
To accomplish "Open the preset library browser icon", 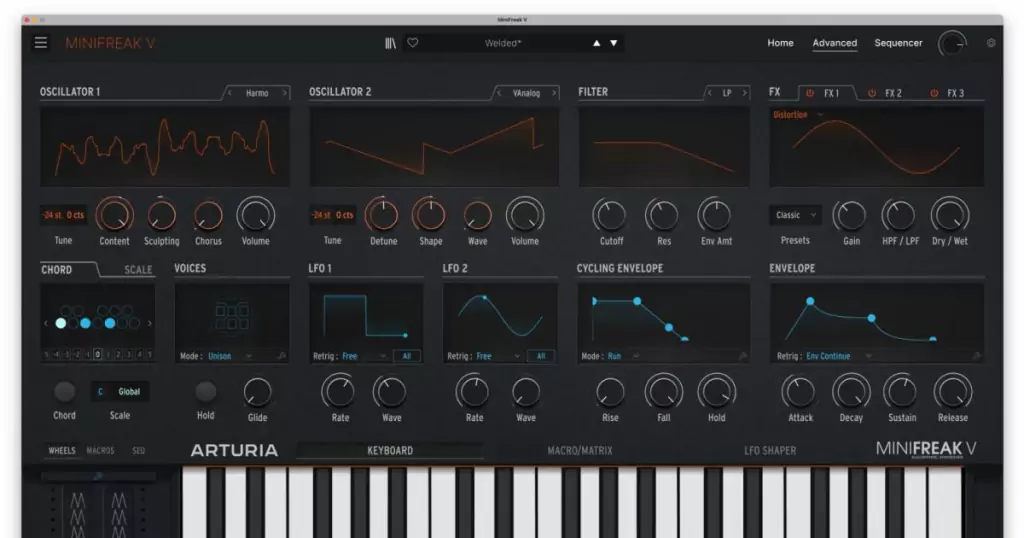I will click(x=390, y=43).
